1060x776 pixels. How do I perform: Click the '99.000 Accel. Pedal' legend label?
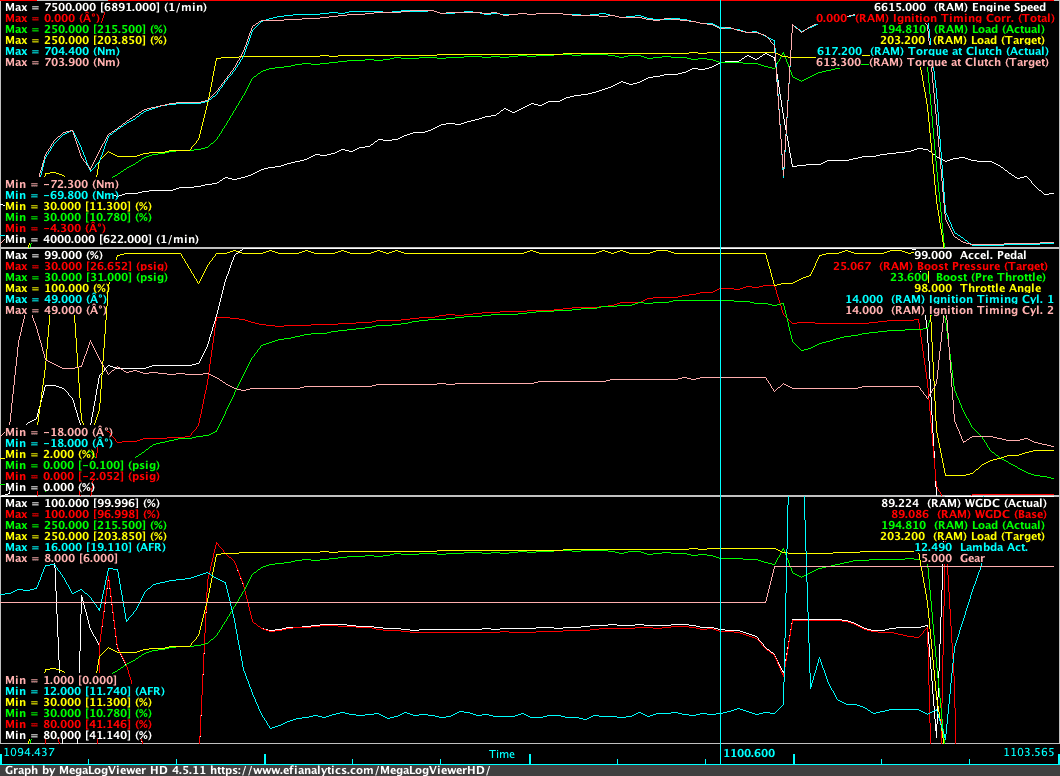coord(970,256)
